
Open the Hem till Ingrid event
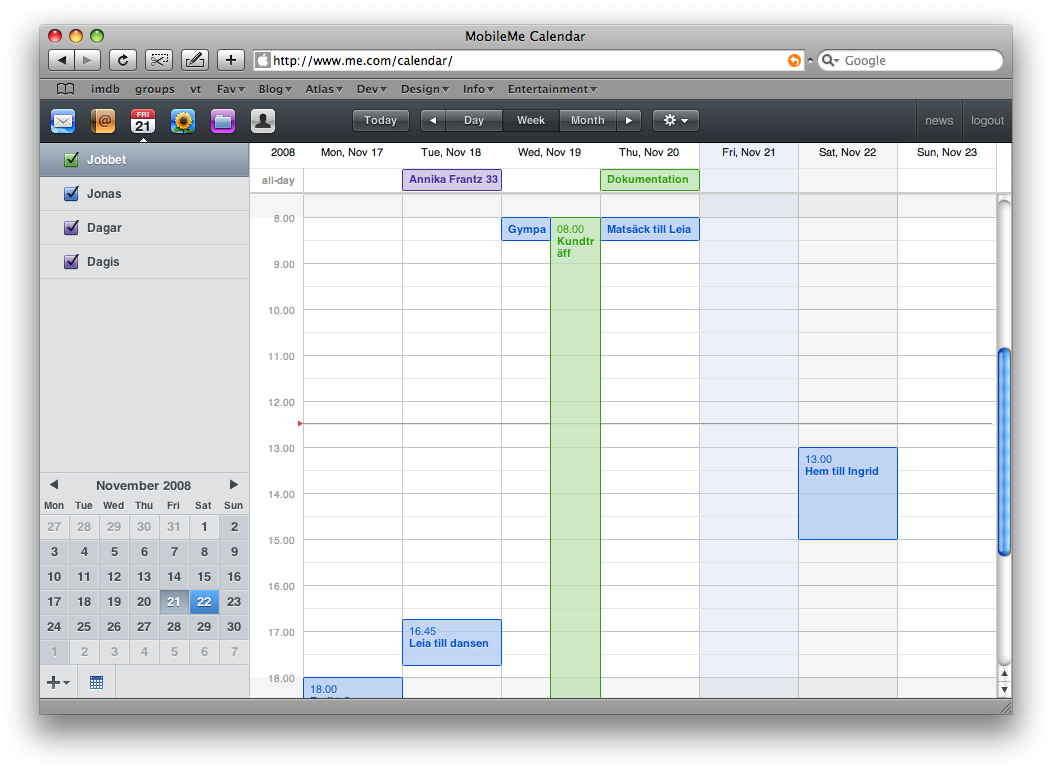tap(847, 493)
